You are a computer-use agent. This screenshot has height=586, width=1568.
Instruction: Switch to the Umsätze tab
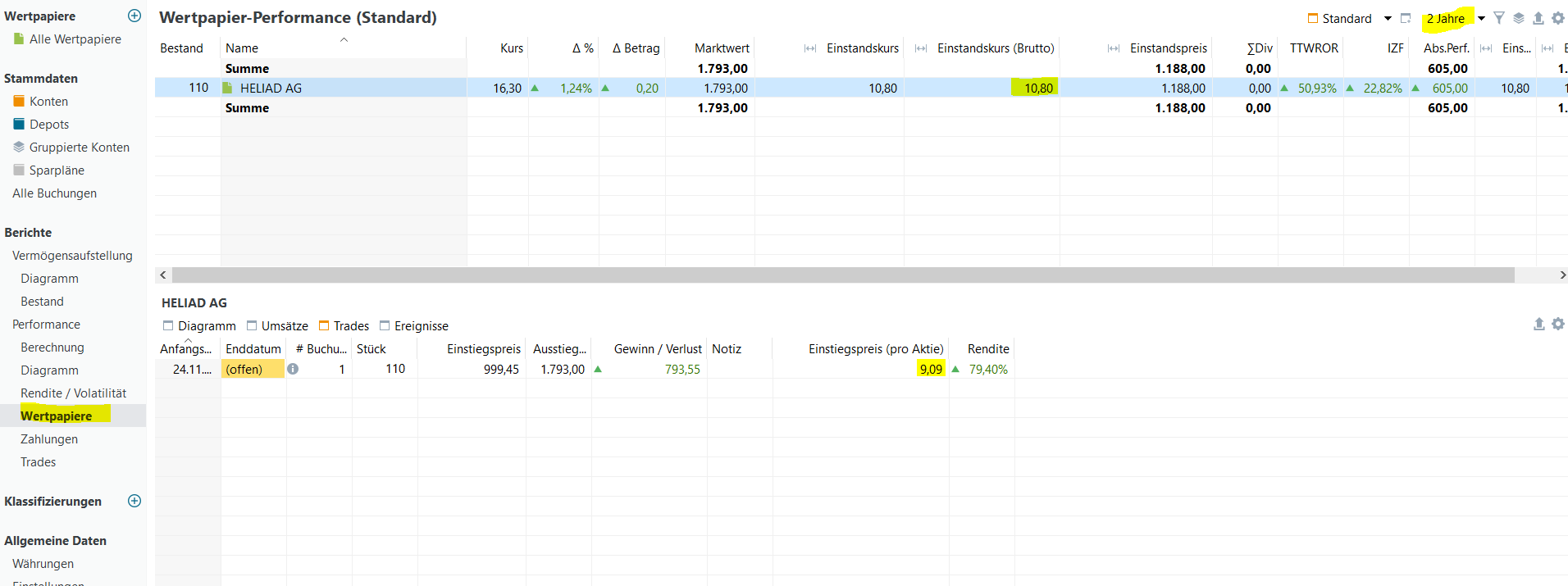[277, 326]
